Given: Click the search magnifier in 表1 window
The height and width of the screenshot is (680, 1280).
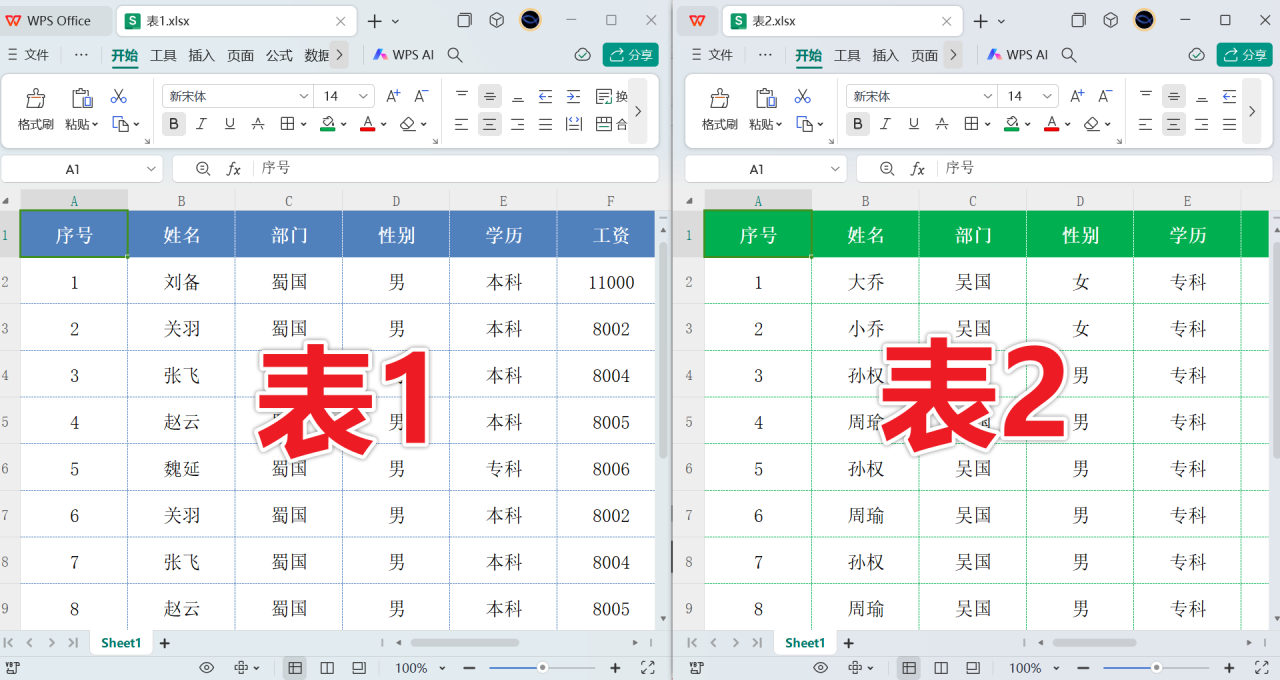Looking at the screenshot, I should click(455, 55).
